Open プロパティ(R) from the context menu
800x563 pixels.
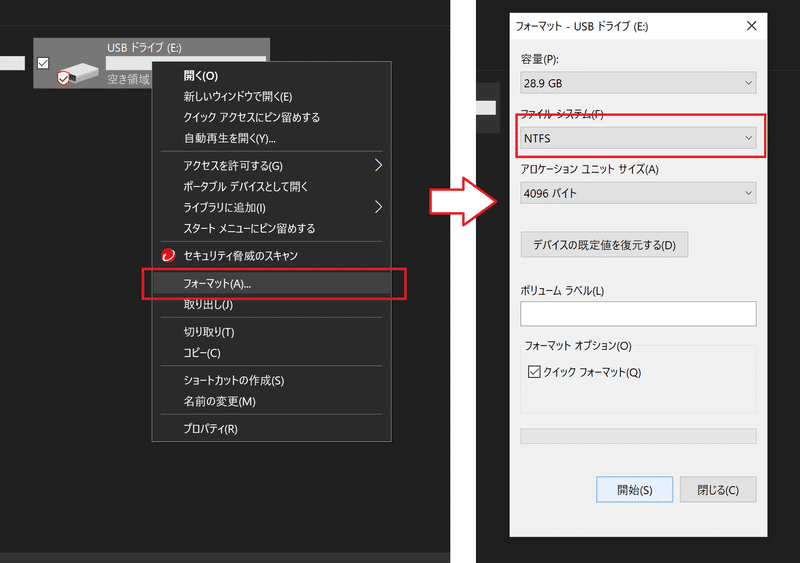[x=271, y=429]
